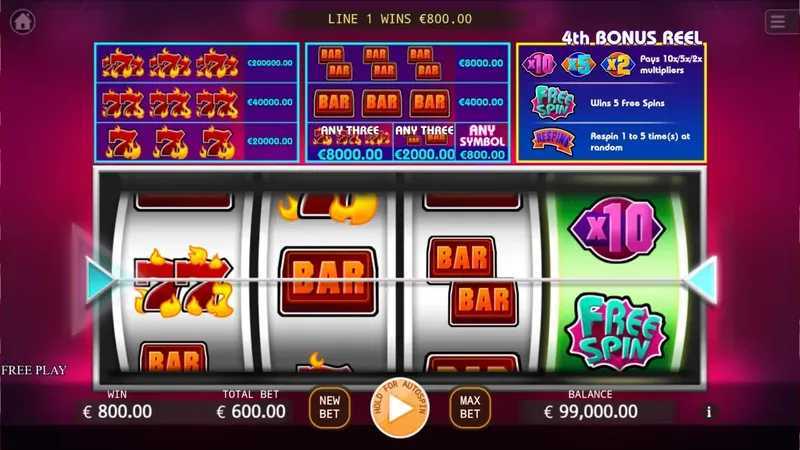Screen dimensions: 800x450
Task: Click the left payline arrow marker
Action: click(101, 281)
